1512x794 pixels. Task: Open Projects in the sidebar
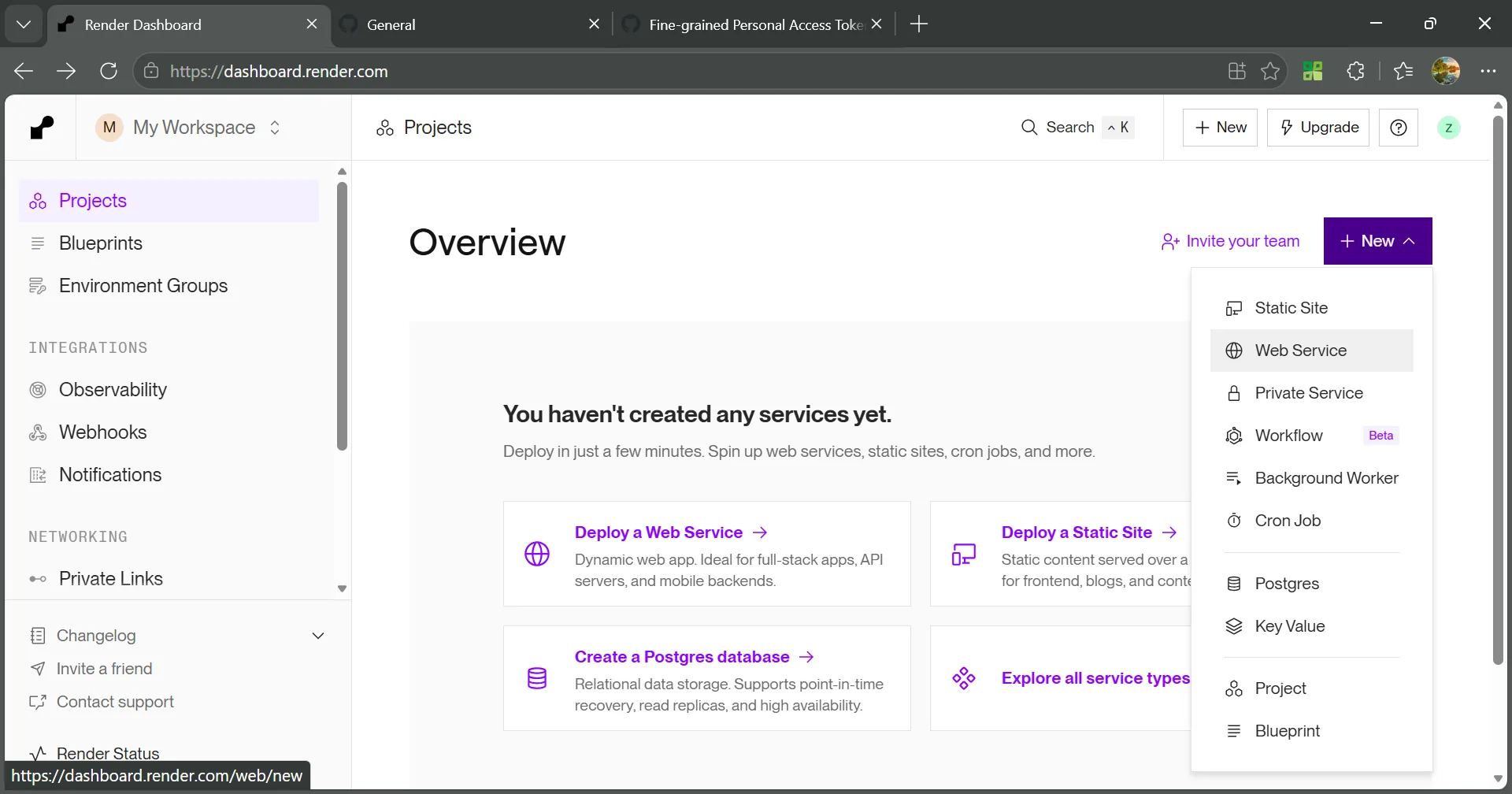click(169, 201)
